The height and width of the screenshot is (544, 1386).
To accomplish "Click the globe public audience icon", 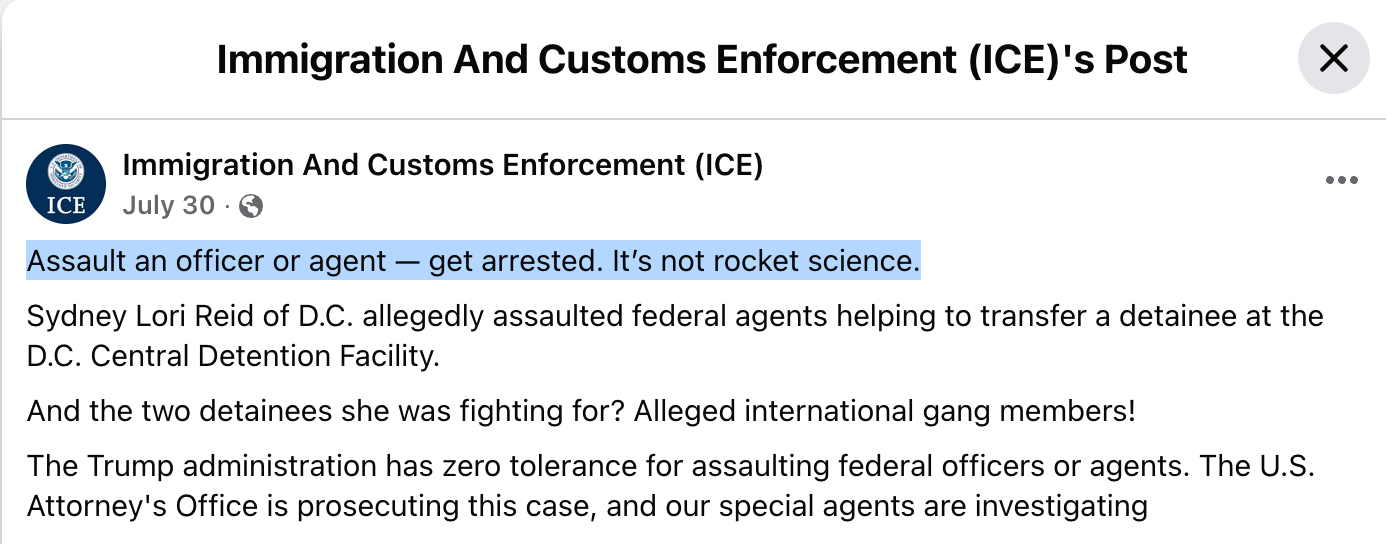I will [252, 206].
